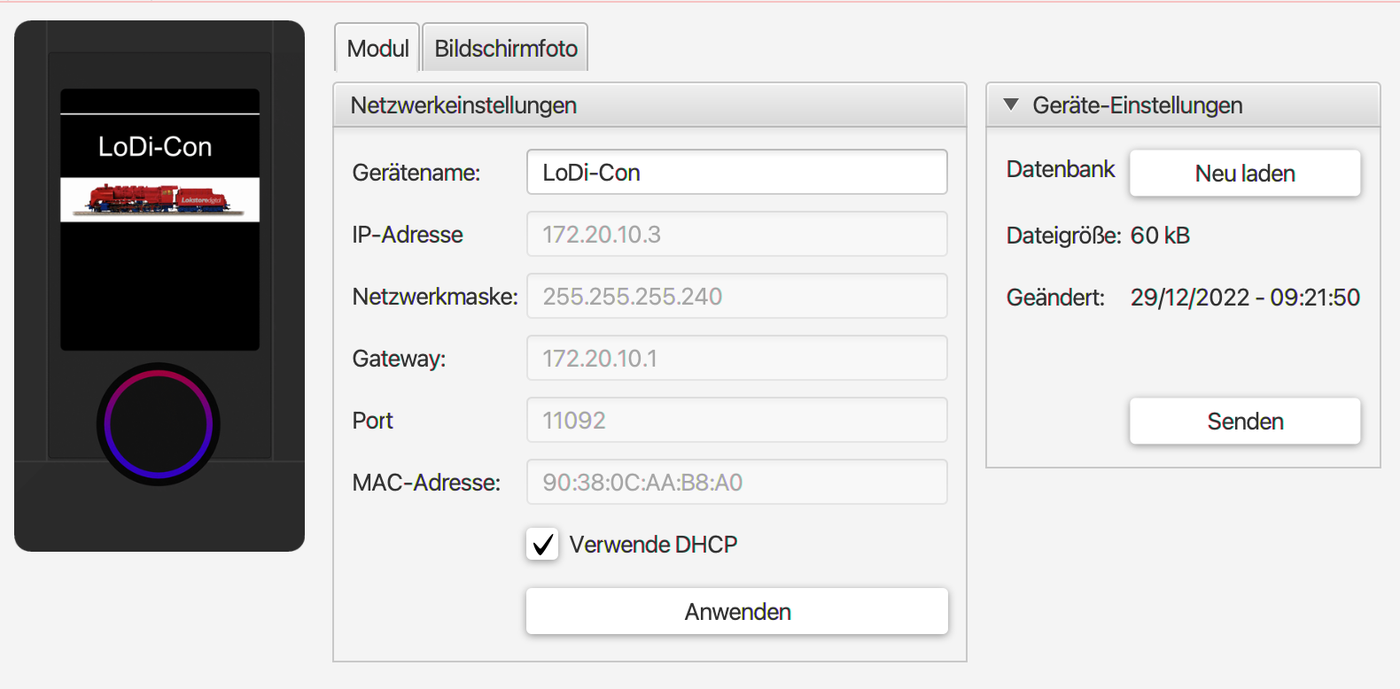The height and width of the screenshot is (689, 1400).
Task: Collapse the Geräte-Einstellungen section triangle
Action: click(x=1011, y=104)
